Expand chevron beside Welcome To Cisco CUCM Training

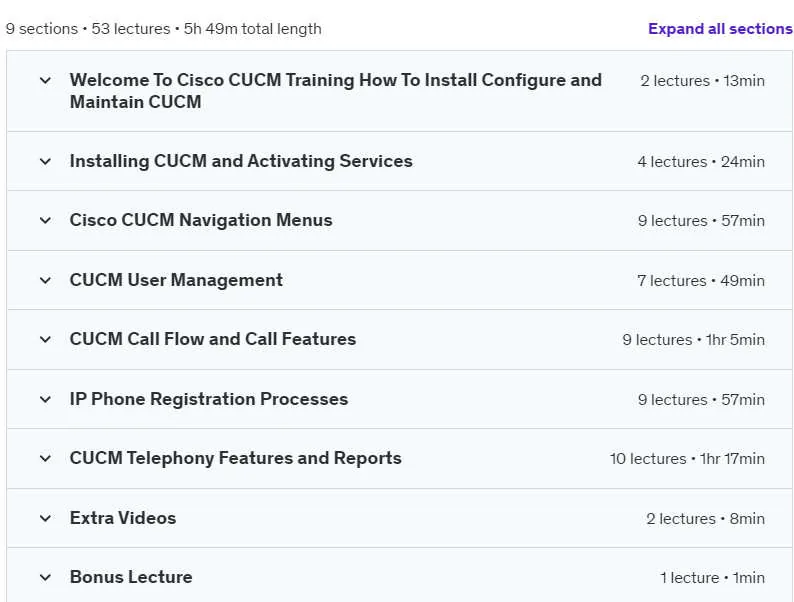click(45, 81)
